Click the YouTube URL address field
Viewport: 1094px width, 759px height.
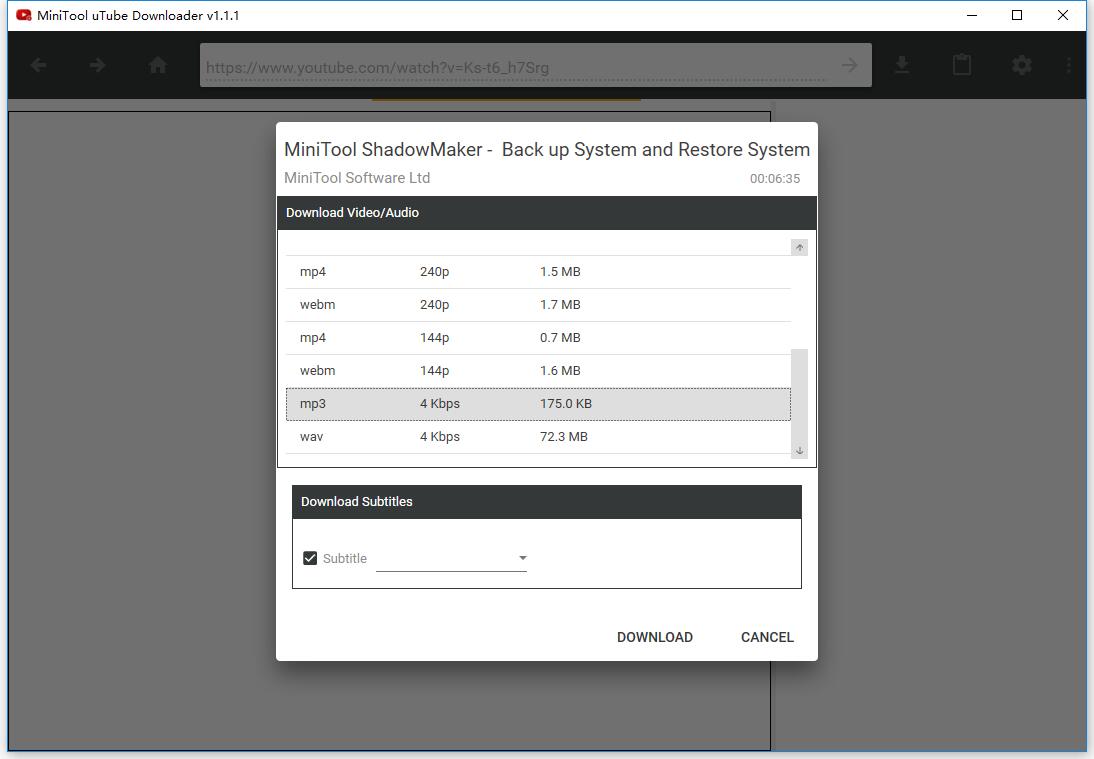(515, 68)
